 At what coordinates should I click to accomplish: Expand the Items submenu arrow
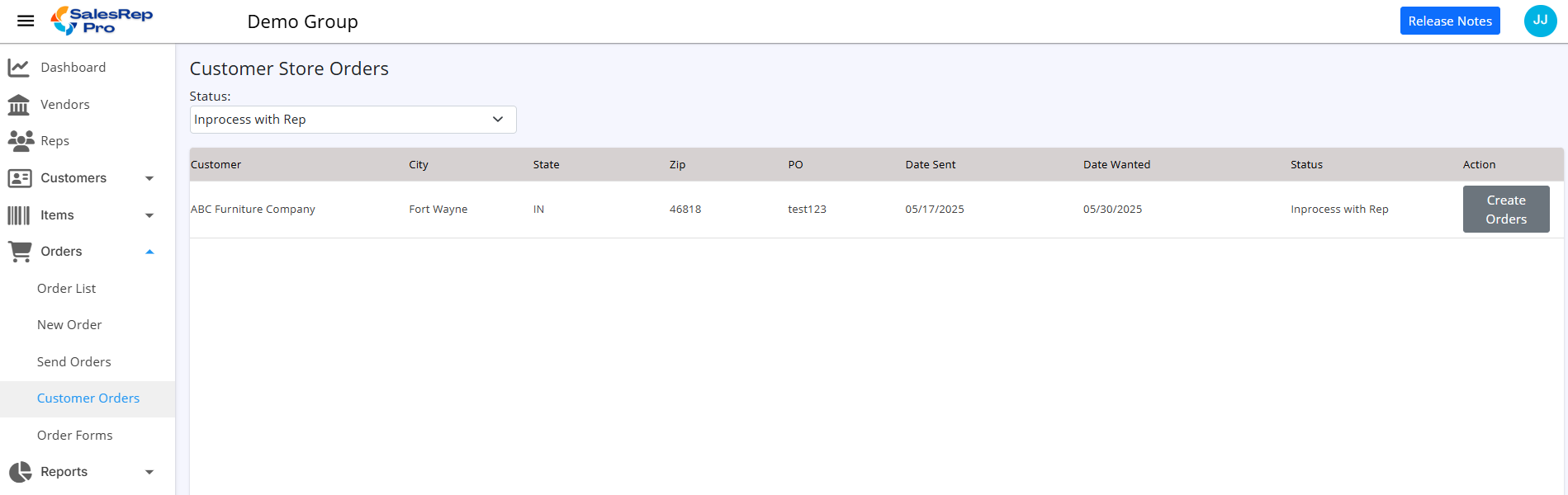pos(149,215)
